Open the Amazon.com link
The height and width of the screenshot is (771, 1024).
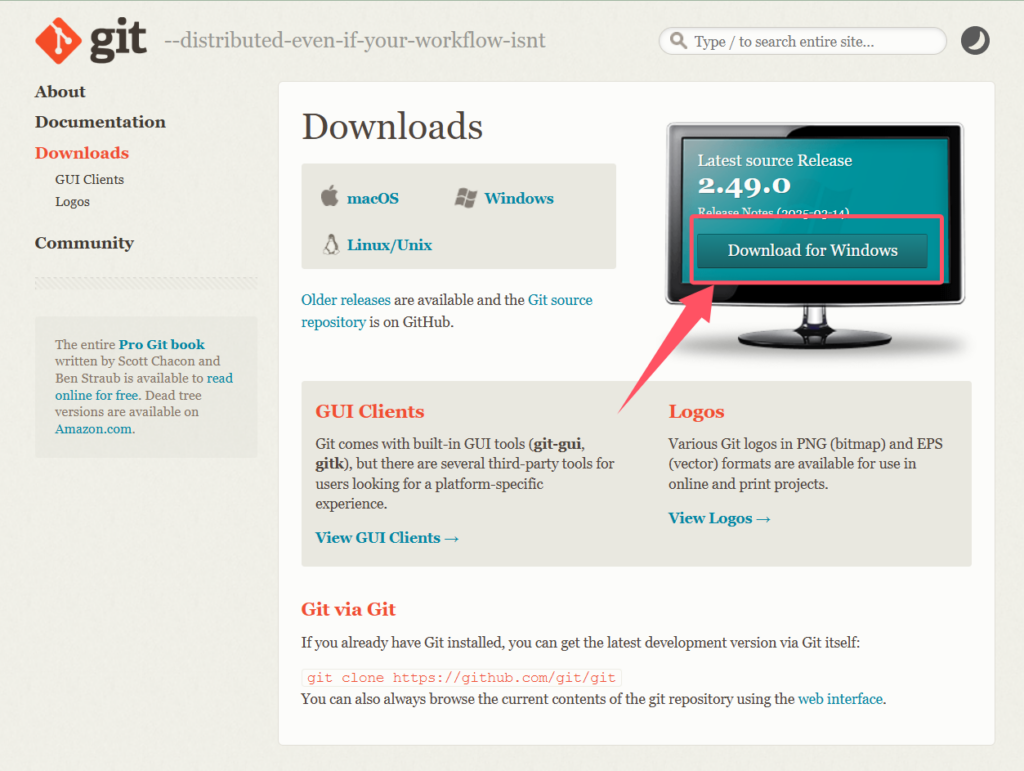click(x=94, y=429)
